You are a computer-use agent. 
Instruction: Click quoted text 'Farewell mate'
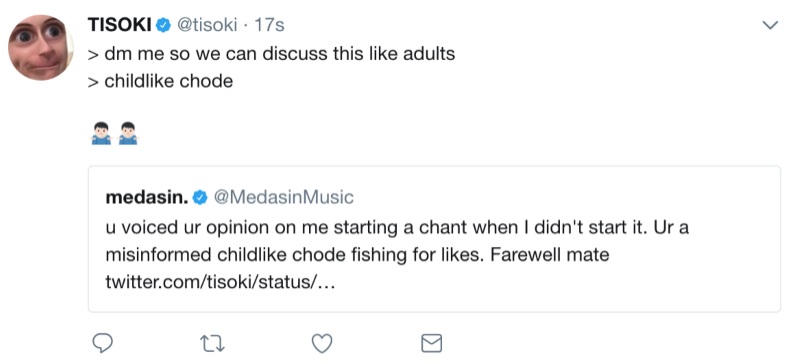click(549, 255)
